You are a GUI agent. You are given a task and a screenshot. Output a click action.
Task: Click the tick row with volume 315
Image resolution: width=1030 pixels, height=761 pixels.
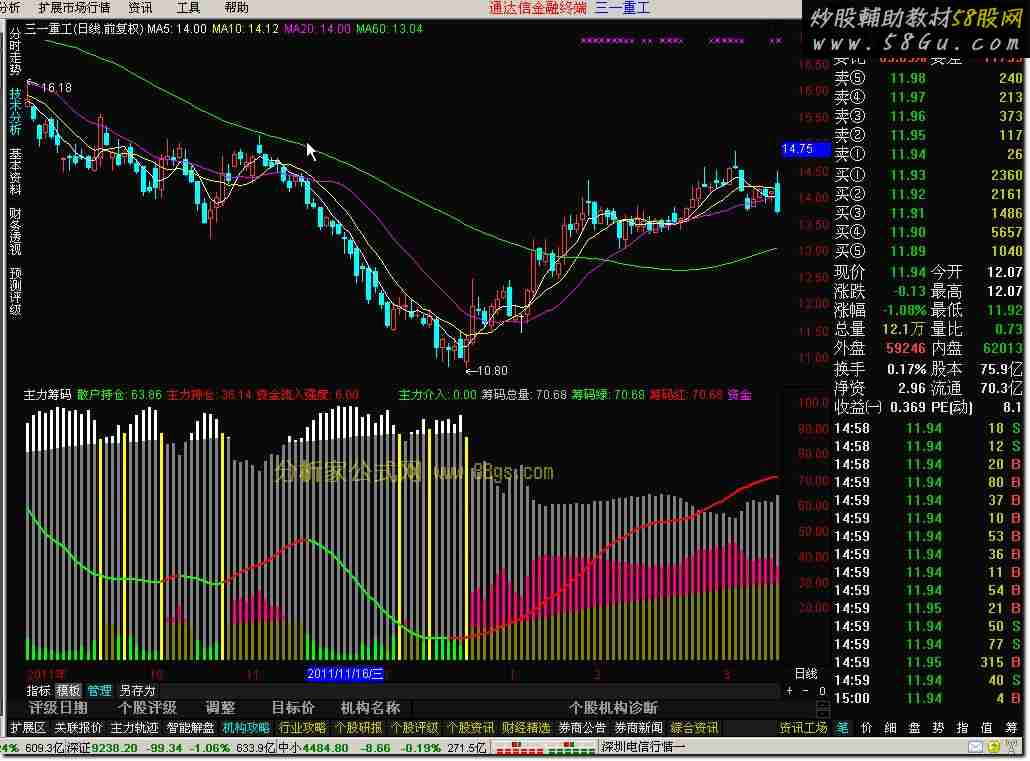click(x=928, y=662)
